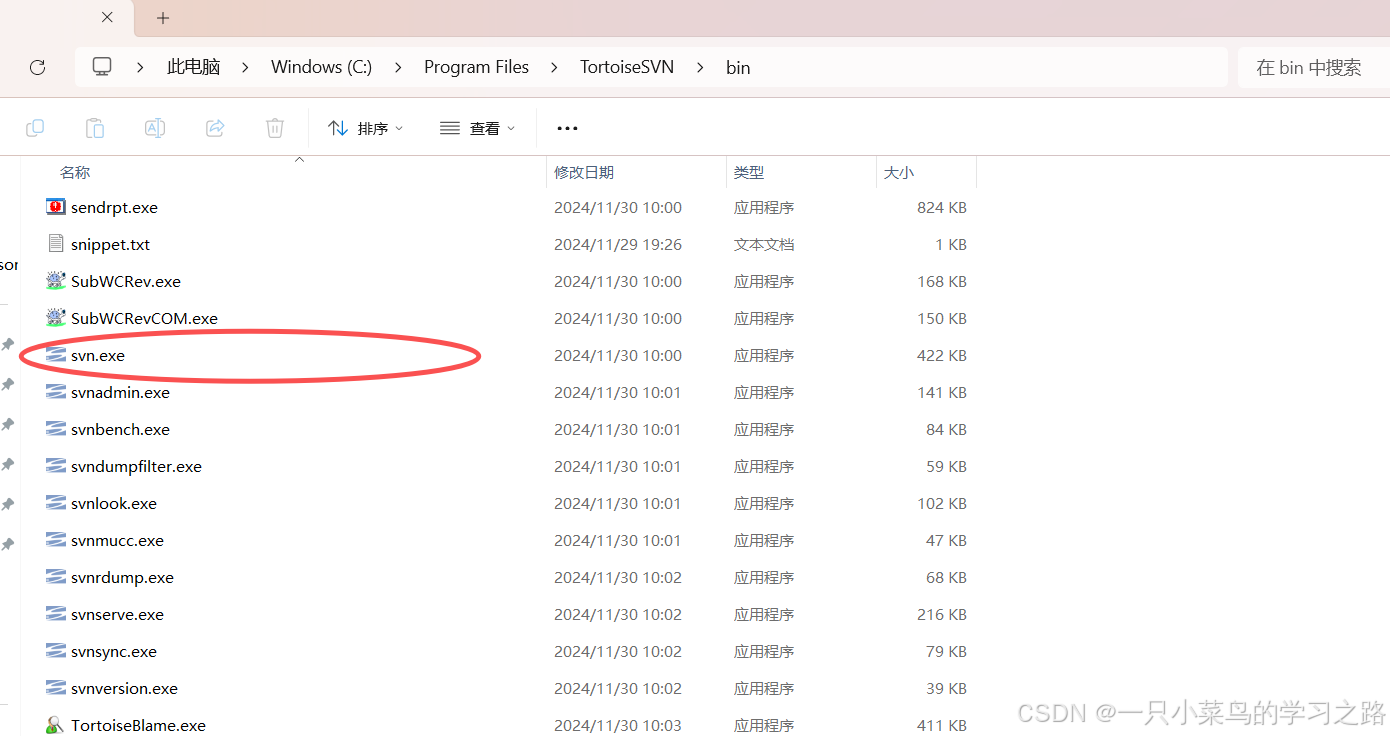Click the 文本文档 type cell of snippet.txt
Image resolution: width=1390 pixels, height=736 pixels.
coord(764,244)
